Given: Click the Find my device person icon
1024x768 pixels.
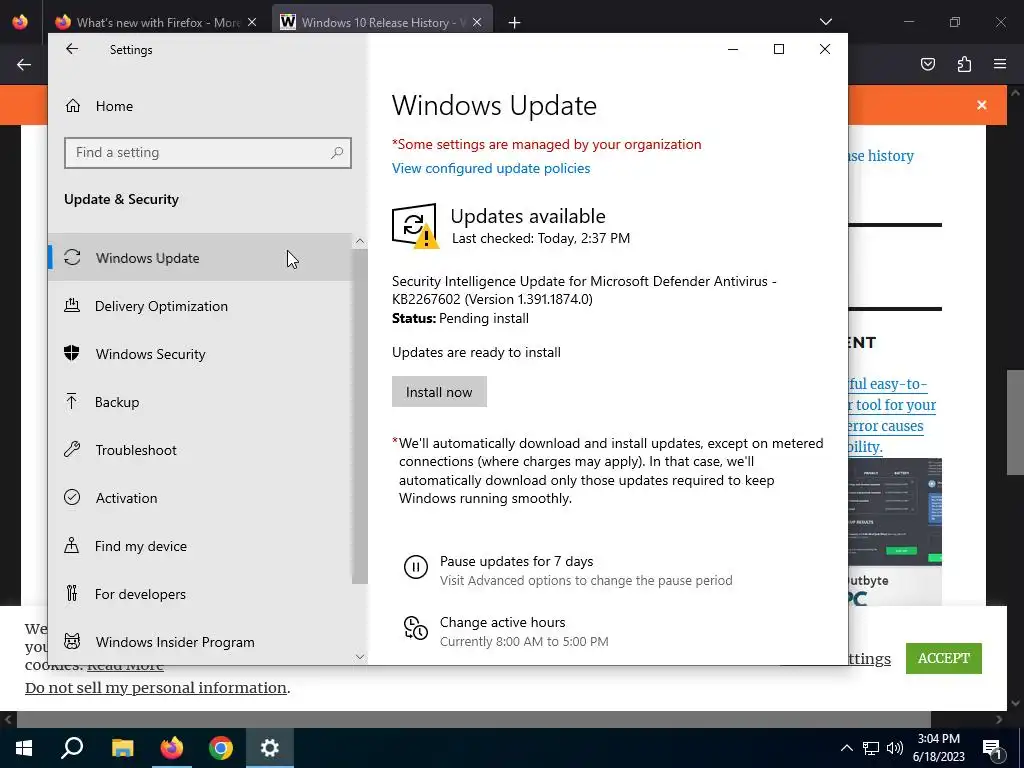Looking at the screenshot, I should point(72,545).
